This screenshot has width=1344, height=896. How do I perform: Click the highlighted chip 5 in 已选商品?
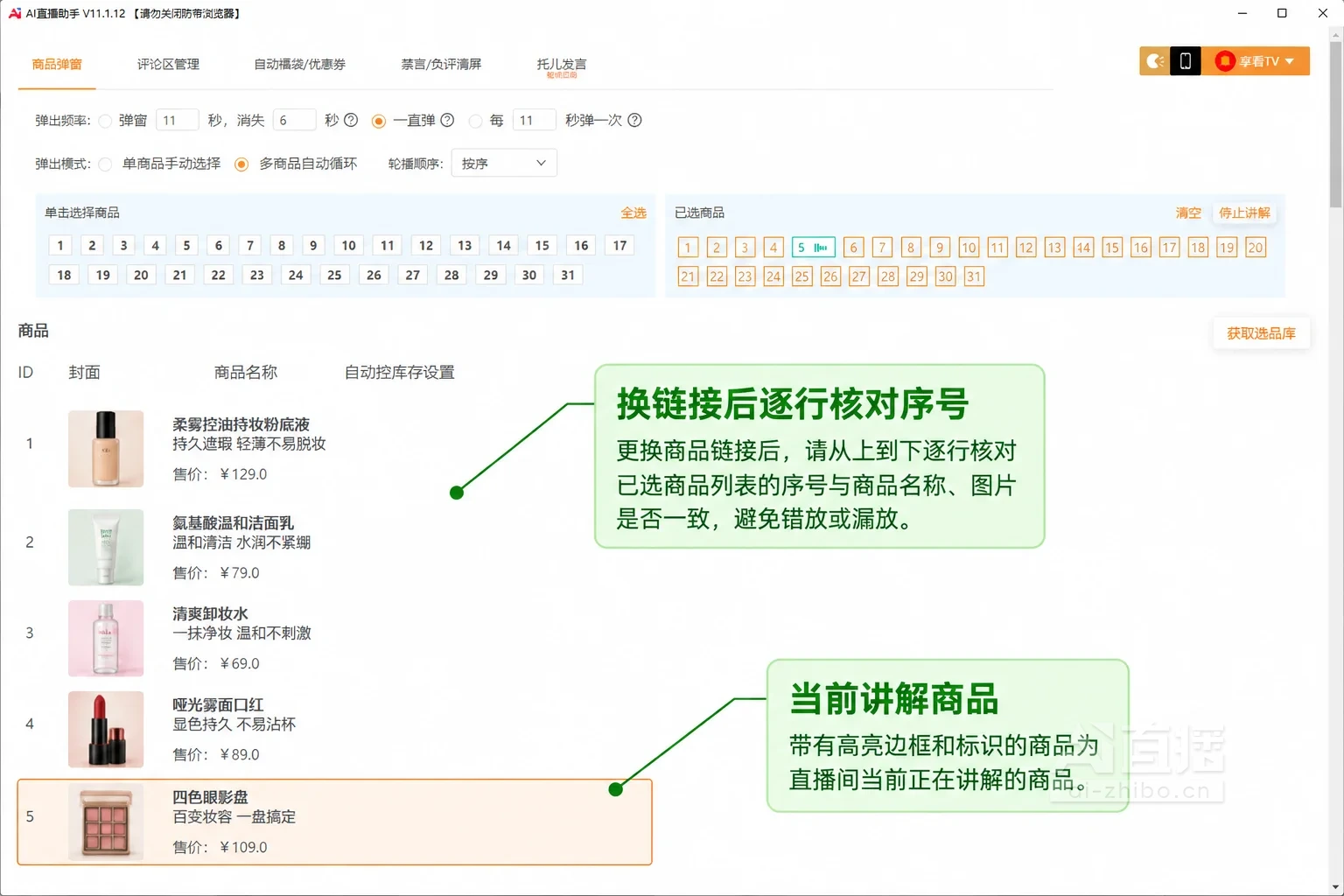click(x=813, y=248)
